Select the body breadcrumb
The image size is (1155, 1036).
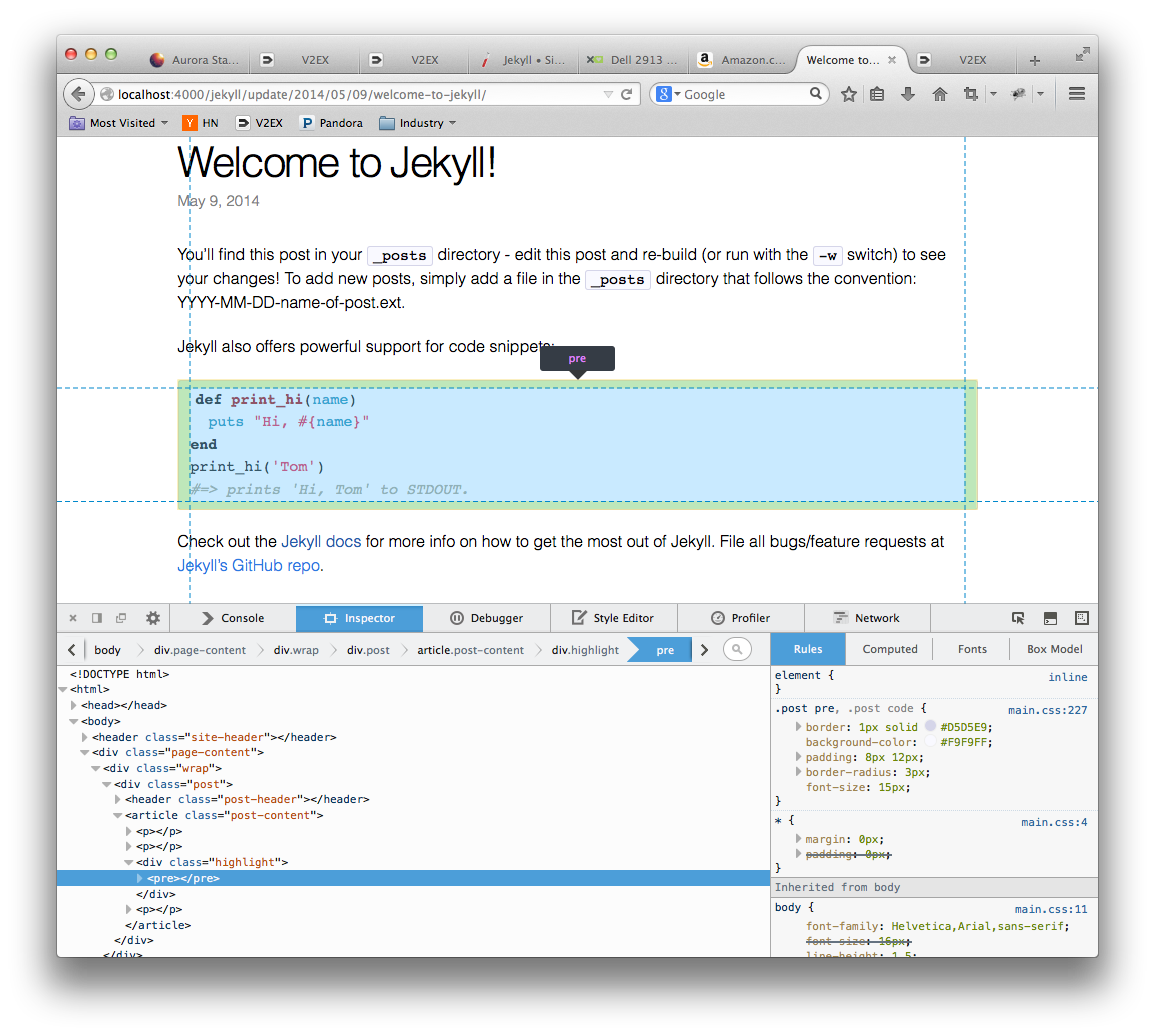coord(108,650)
